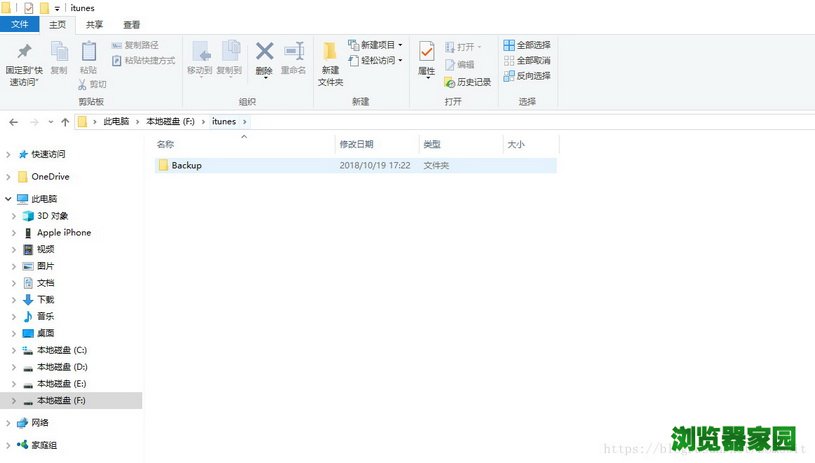
Task: Open History (历史记录) in the ribbon
Action: [x=467, y=82]
